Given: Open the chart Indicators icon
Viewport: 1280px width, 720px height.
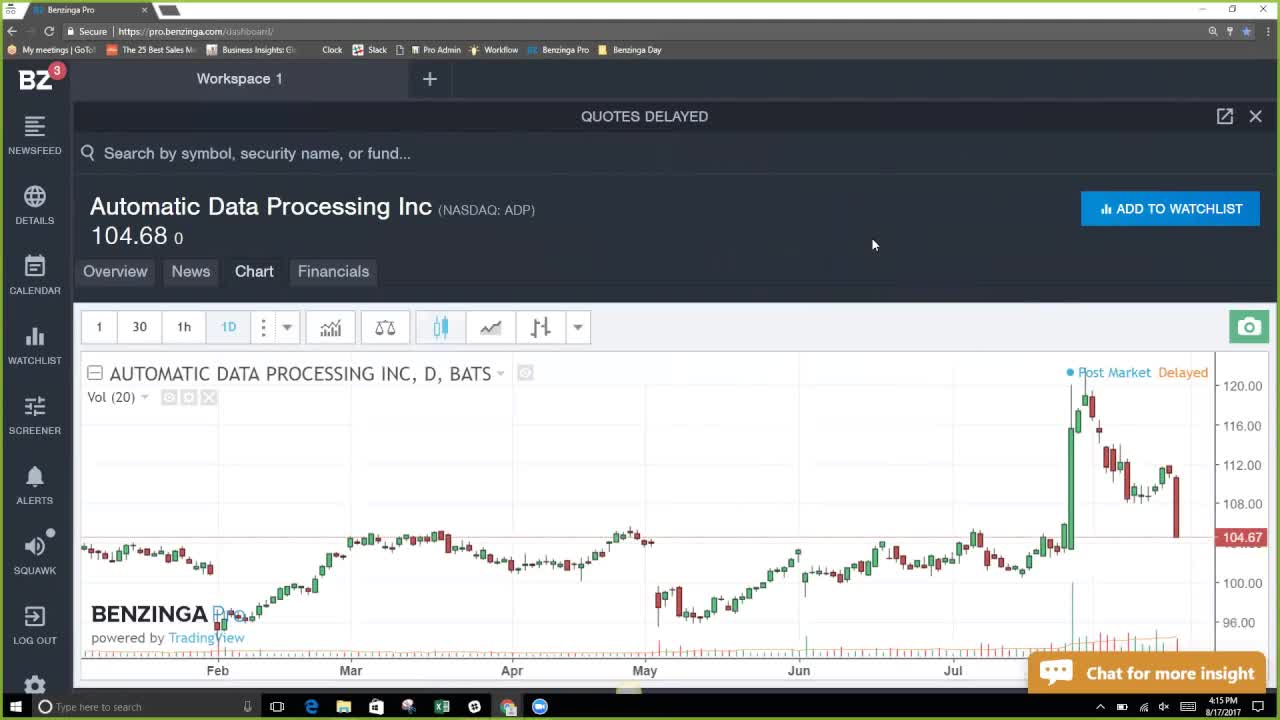Looking at the screenshot, I should coord(330,327).
